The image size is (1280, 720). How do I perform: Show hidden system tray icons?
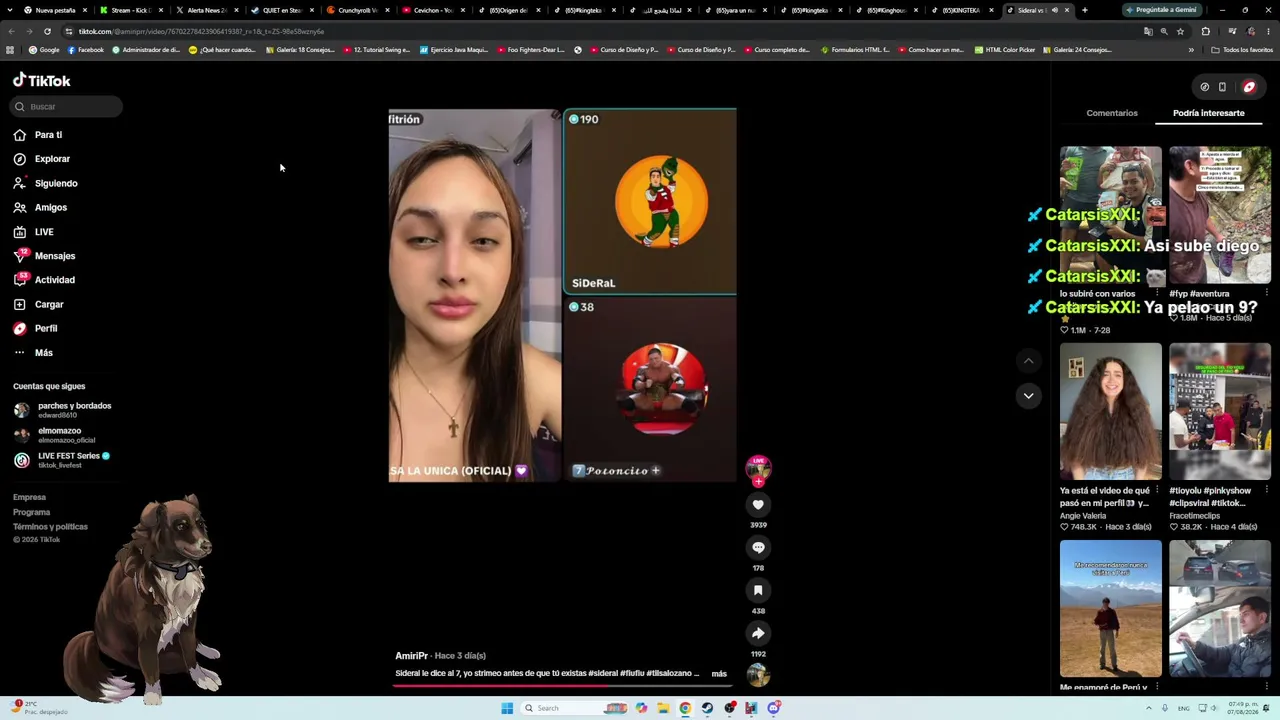coord(1149,708)
